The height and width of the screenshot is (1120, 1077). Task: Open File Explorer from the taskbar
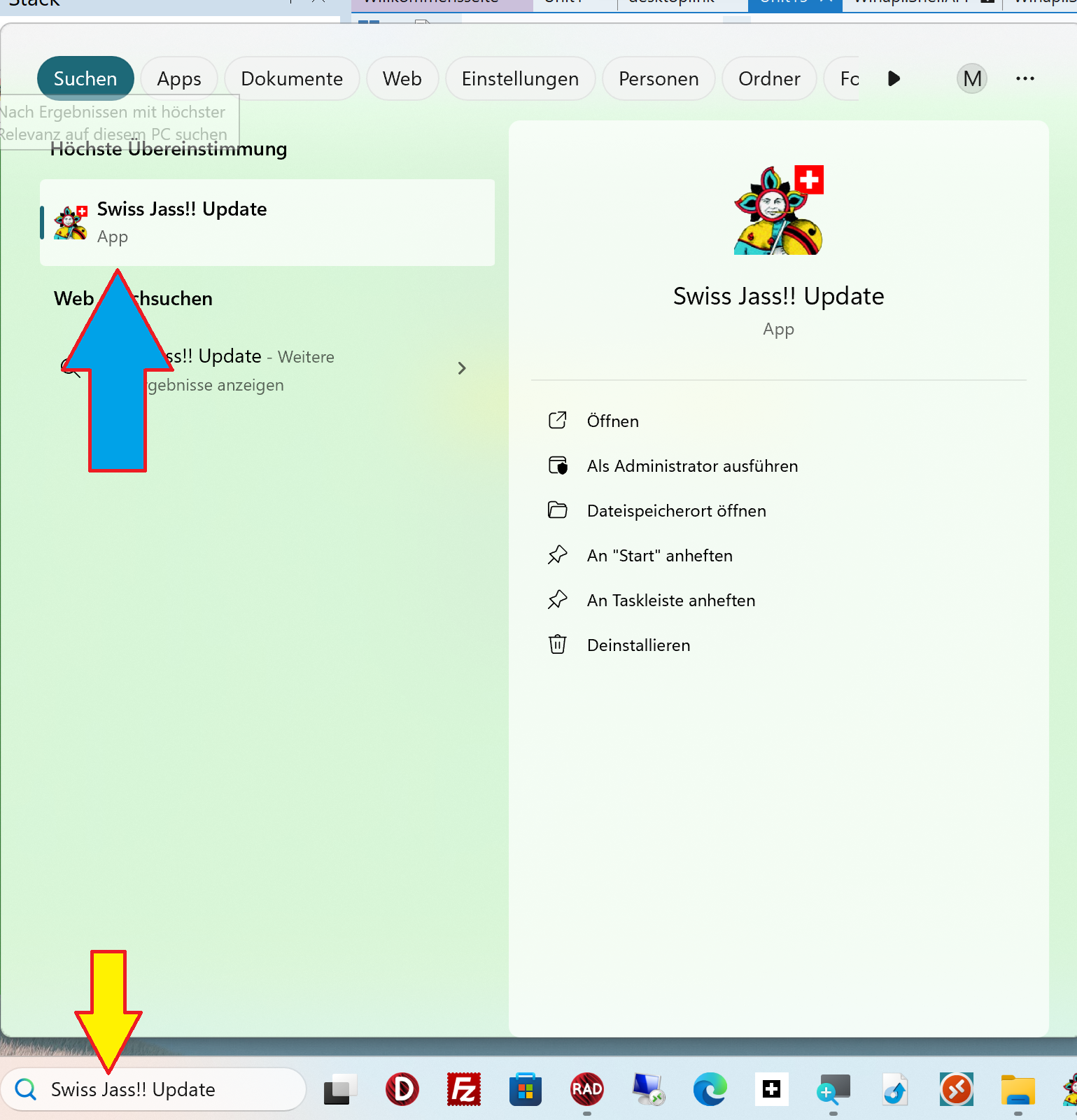(x=1018, y=1089)
